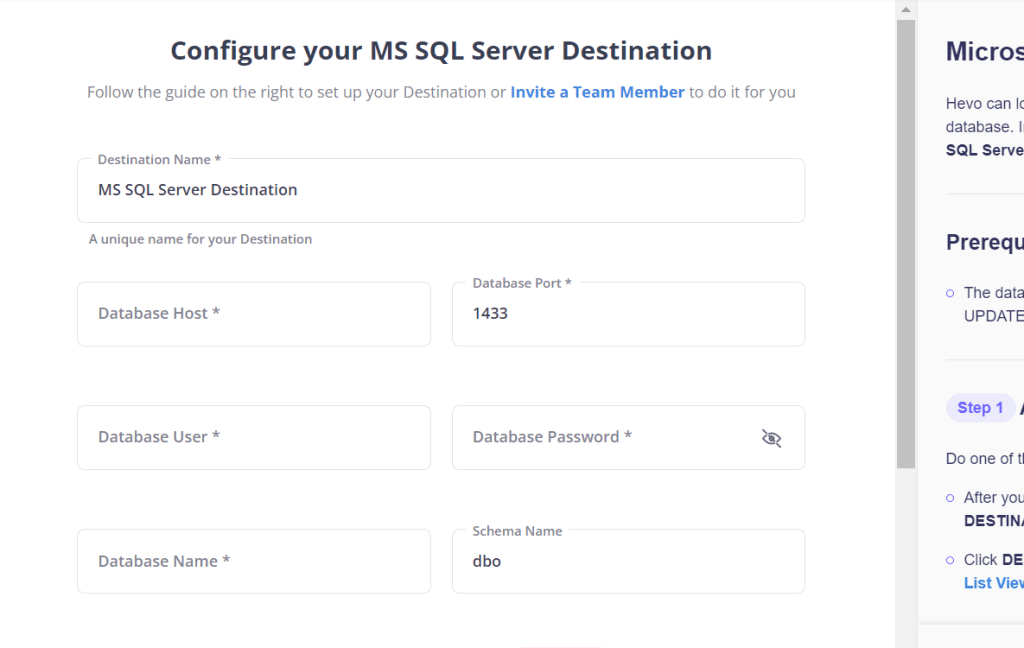Click into the Database Password field
The width and height of the screenshot is (1024, 648).
point(628,437)
